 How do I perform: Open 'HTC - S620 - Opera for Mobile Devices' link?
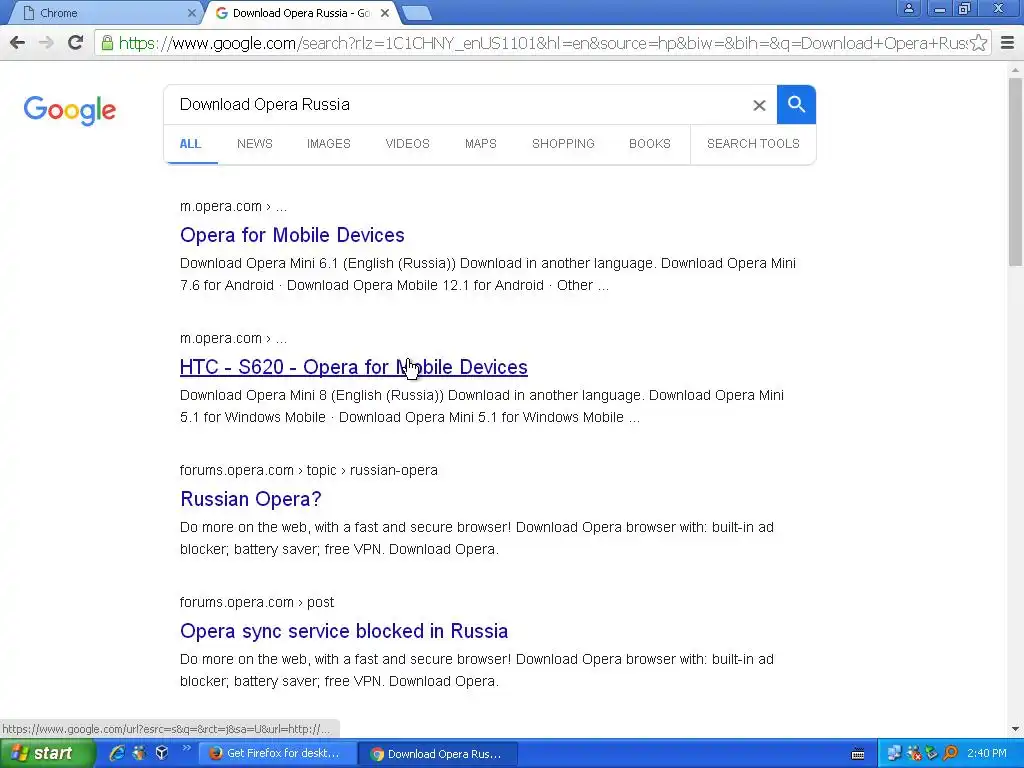353,367
